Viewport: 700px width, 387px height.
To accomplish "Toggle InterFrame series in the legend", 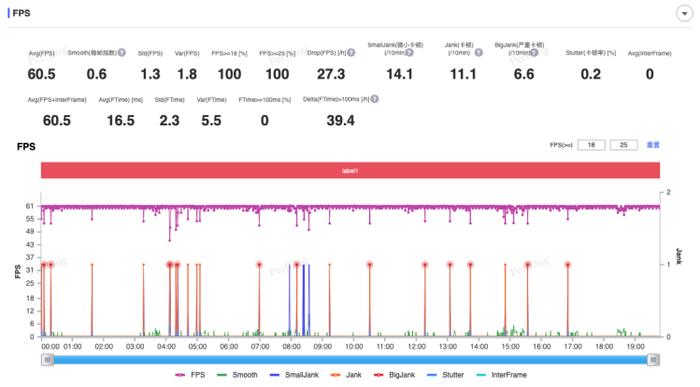I will [x=501, y=375].
